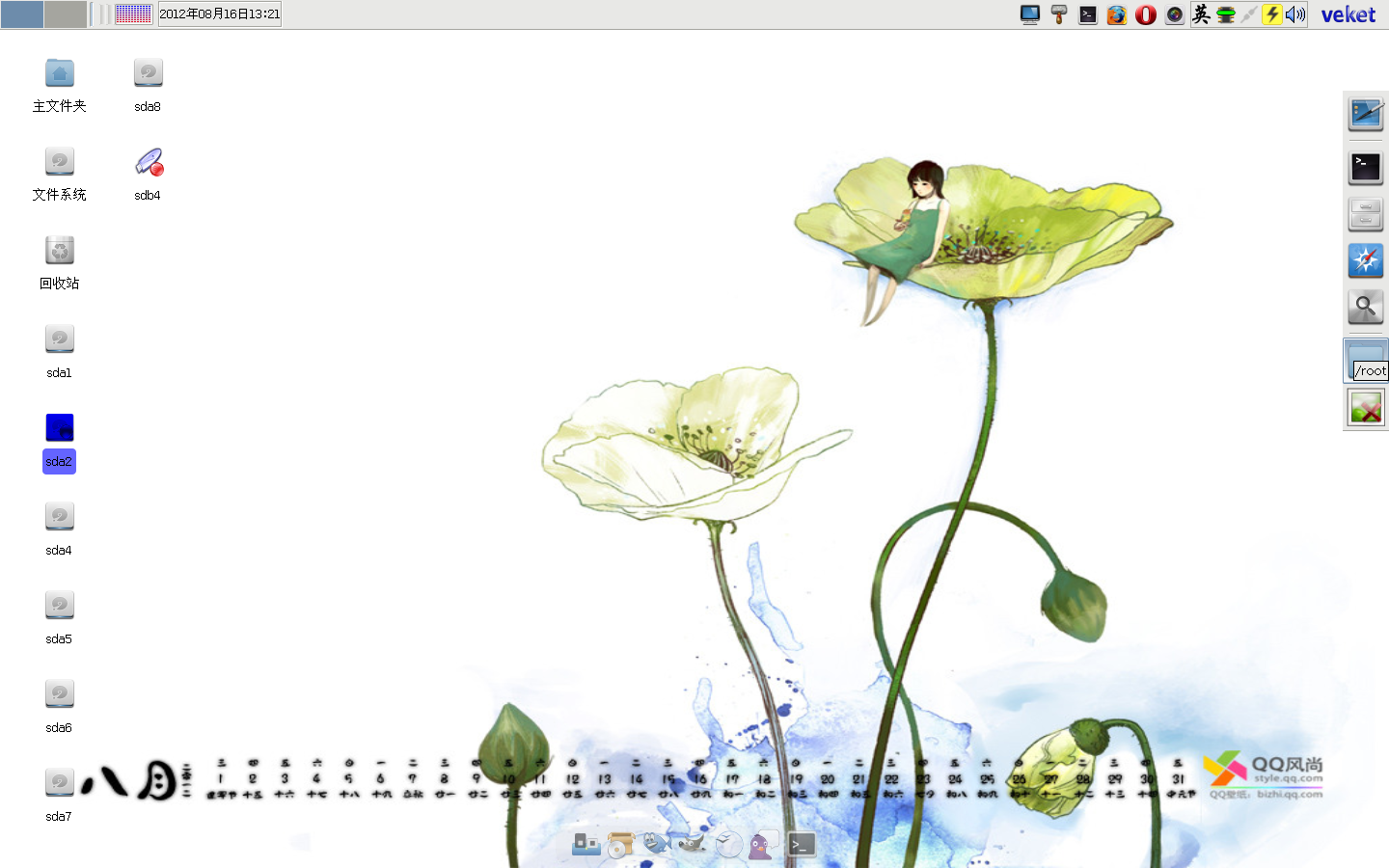The image size is (1389, 868).
Task: Launch Pidgin messenger from bottom dock
Action: tap(764, 843)
